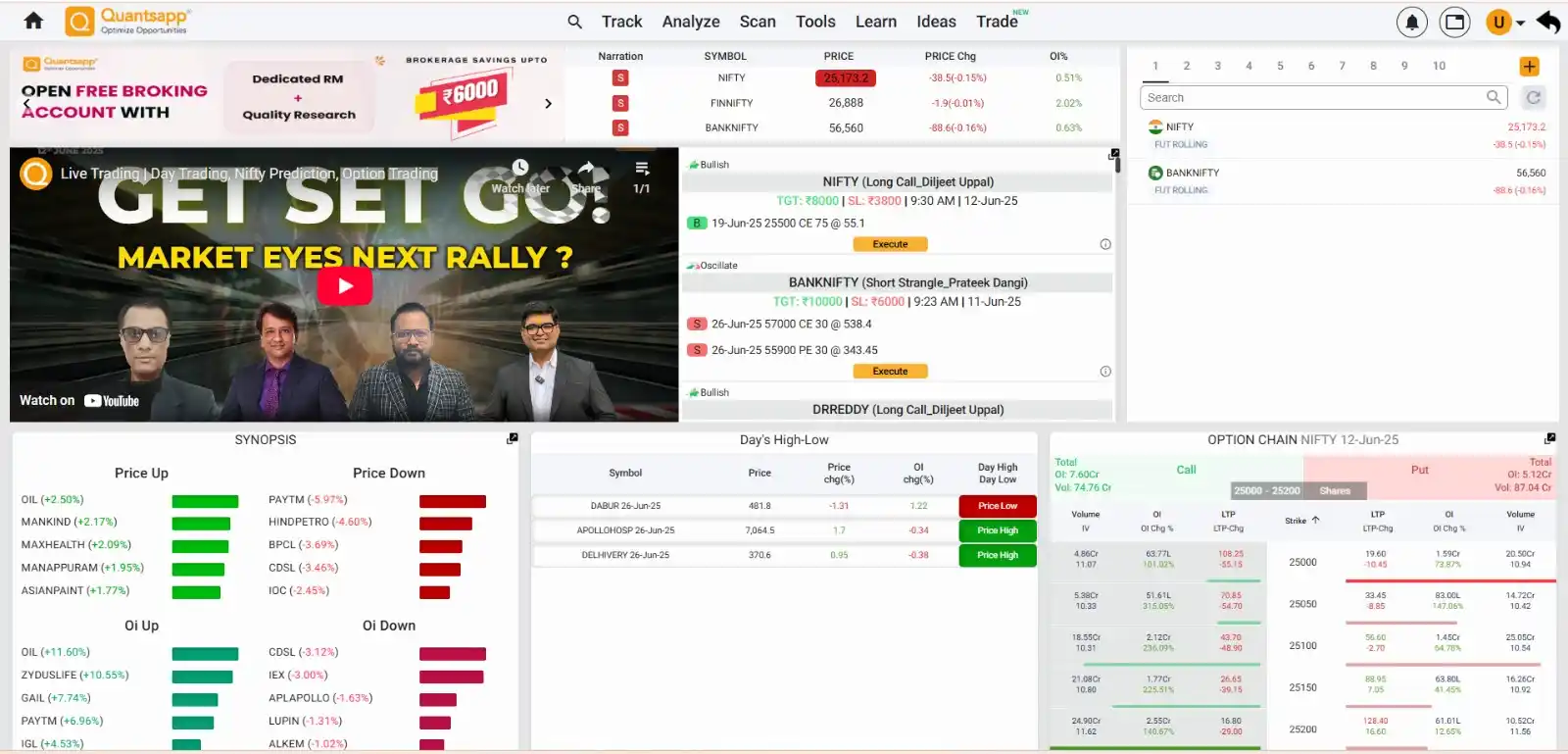The image size is (1568, 754).
Task: Switch to watchlist tab 10
Action: tap(1439, 66)
